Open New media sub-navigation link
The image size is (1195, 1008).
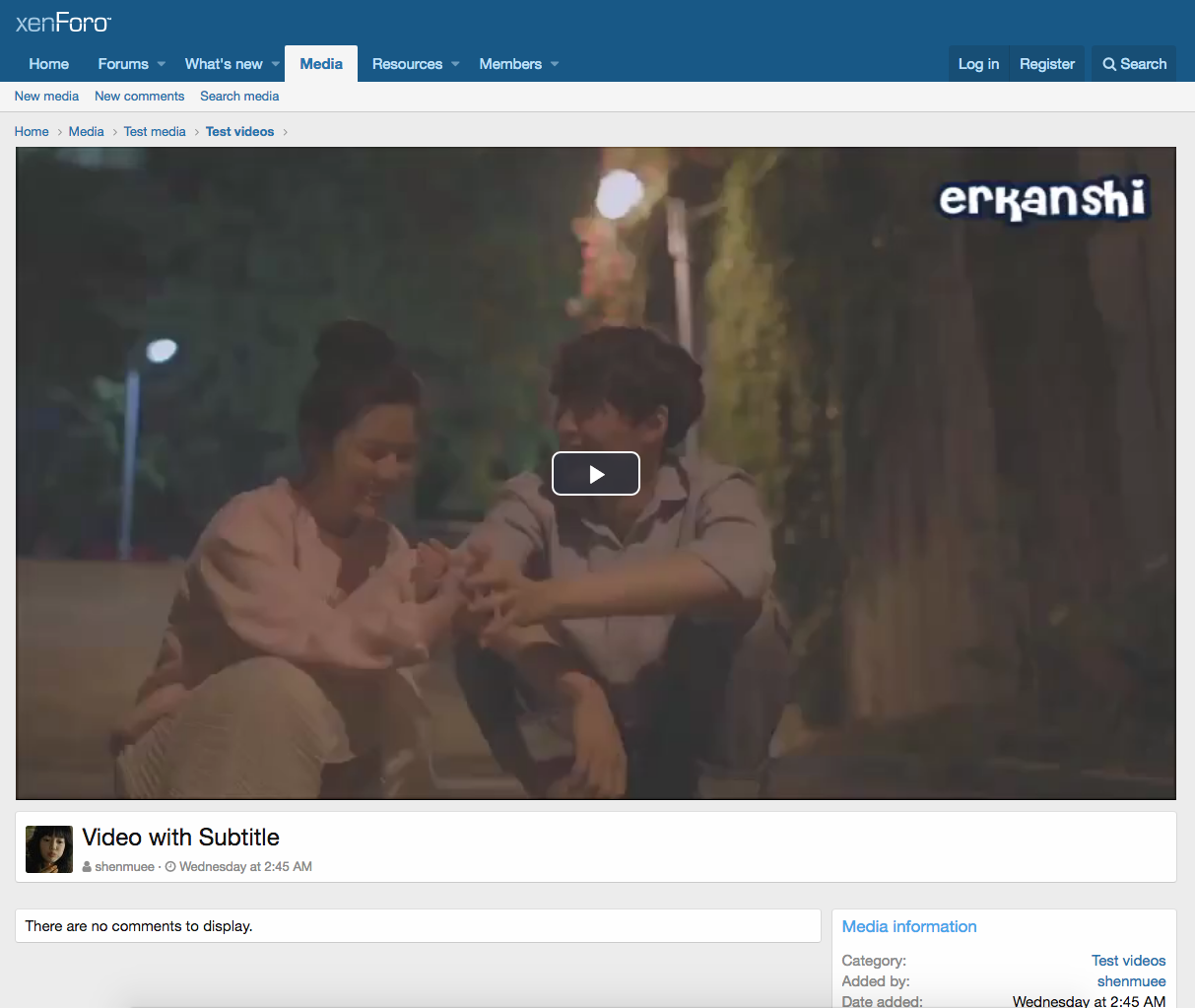[46, 97]
